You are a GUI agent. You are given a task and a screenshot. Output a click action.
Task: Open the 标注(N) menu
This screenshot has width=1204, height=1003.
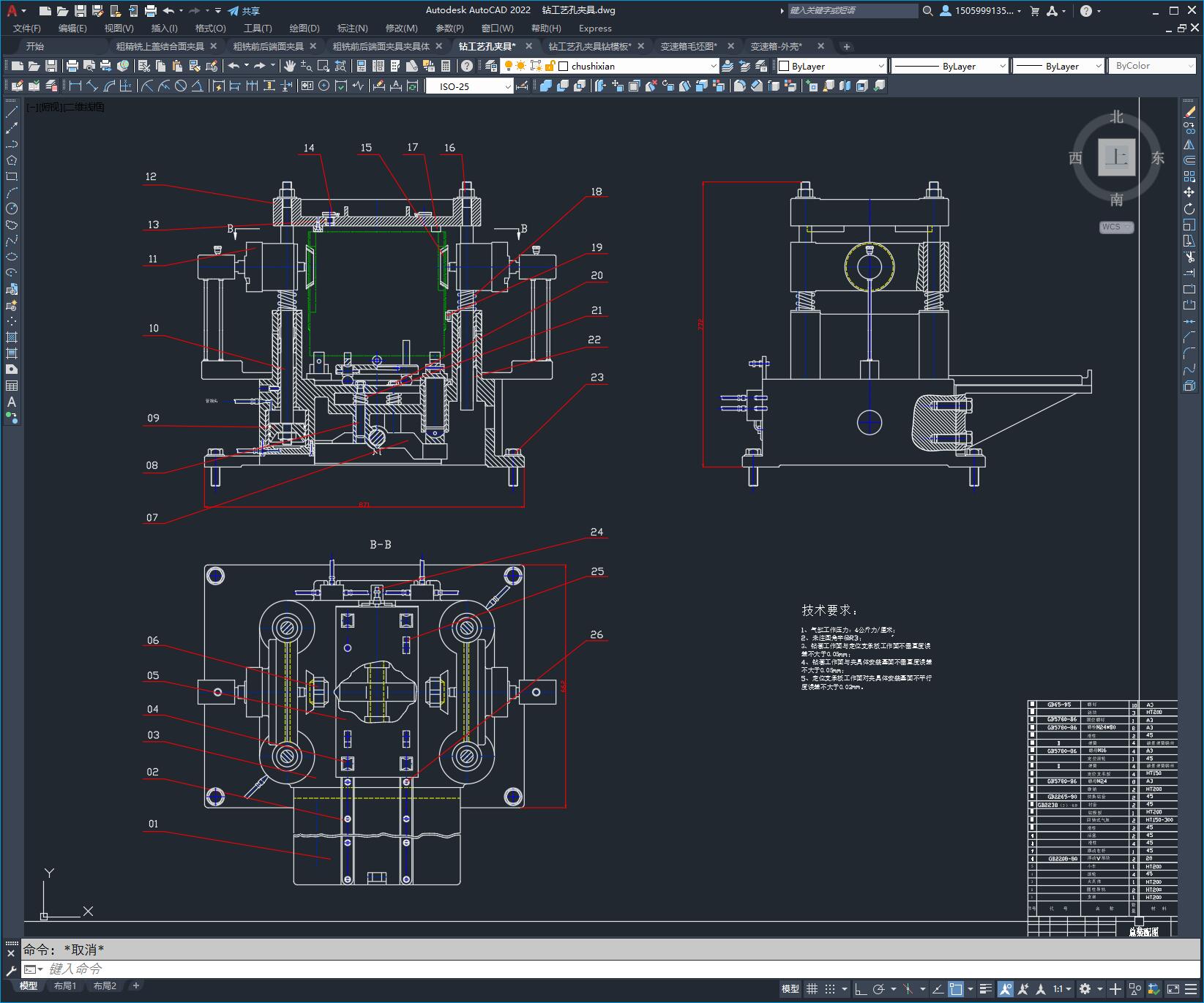(x=352, y=28)
